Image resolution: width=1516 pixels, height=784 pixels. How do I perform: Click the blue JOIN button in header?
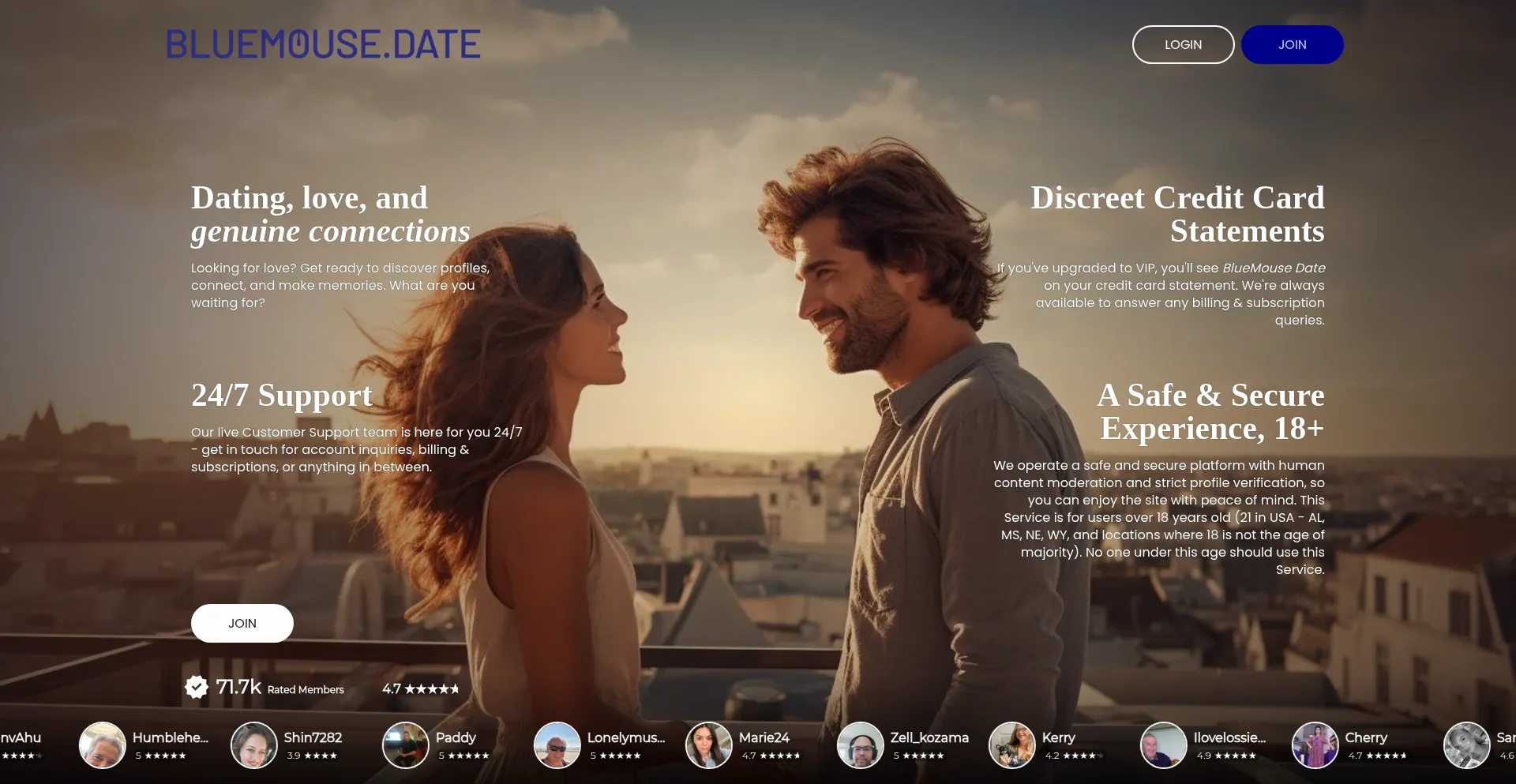click(1292, 45)
